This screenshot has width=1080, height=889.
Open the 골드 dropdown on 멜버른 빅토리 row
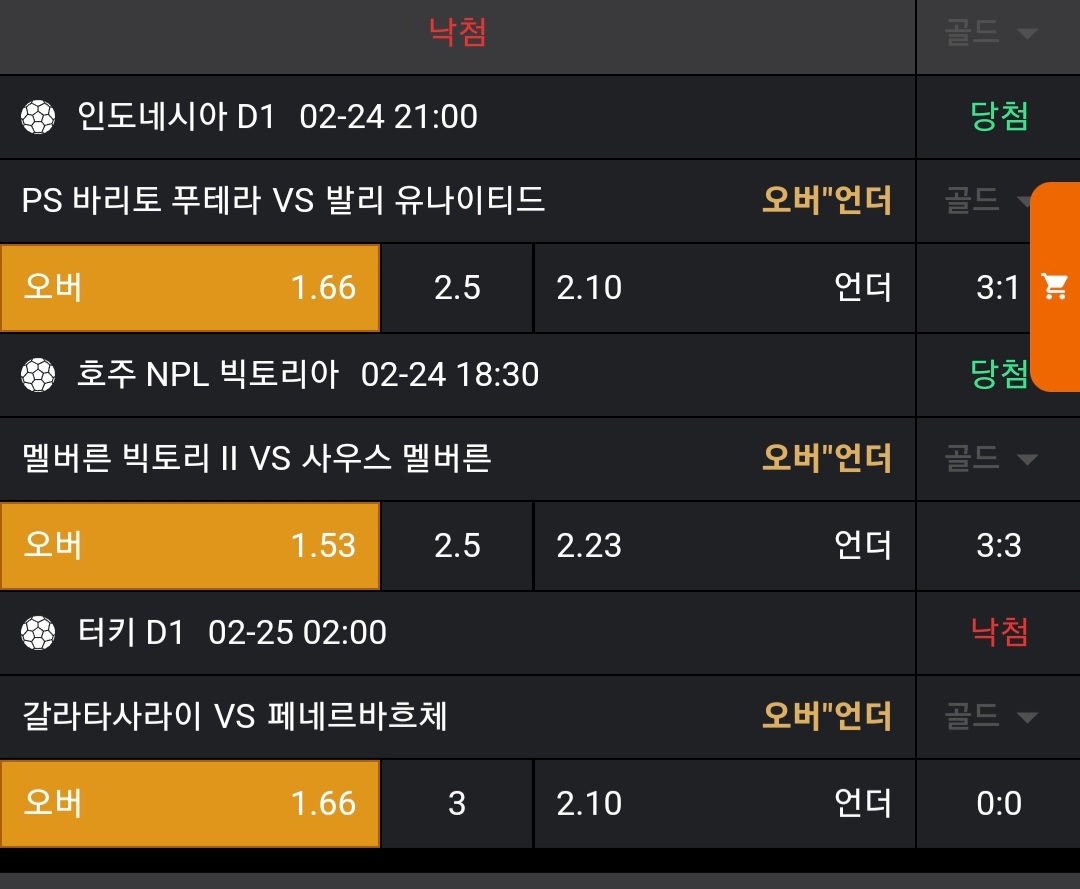(990, 459)
